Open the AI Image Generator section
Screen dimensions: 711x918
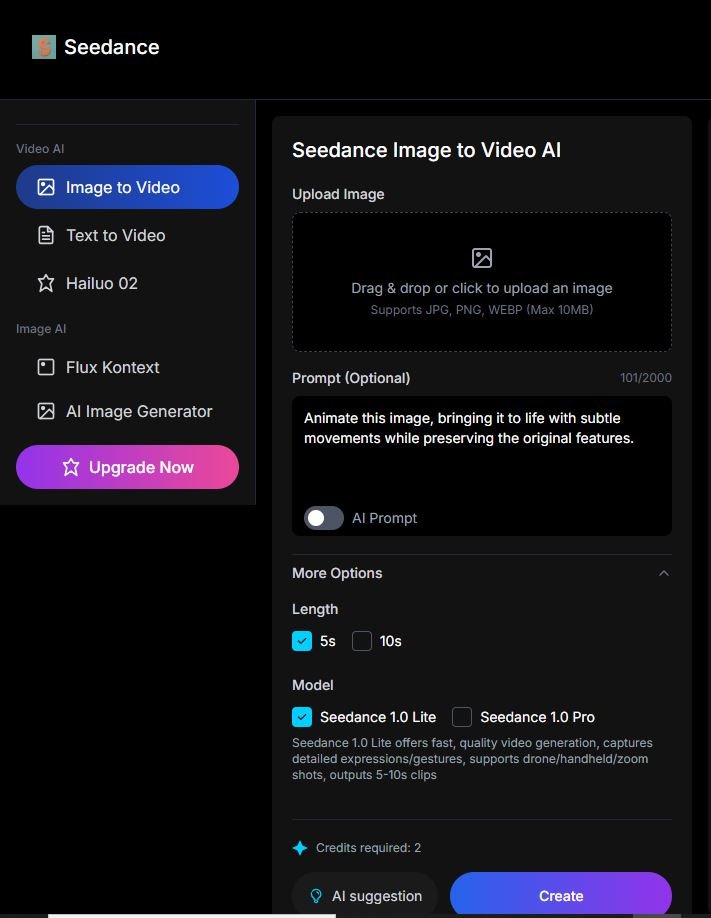coord(128,411)
